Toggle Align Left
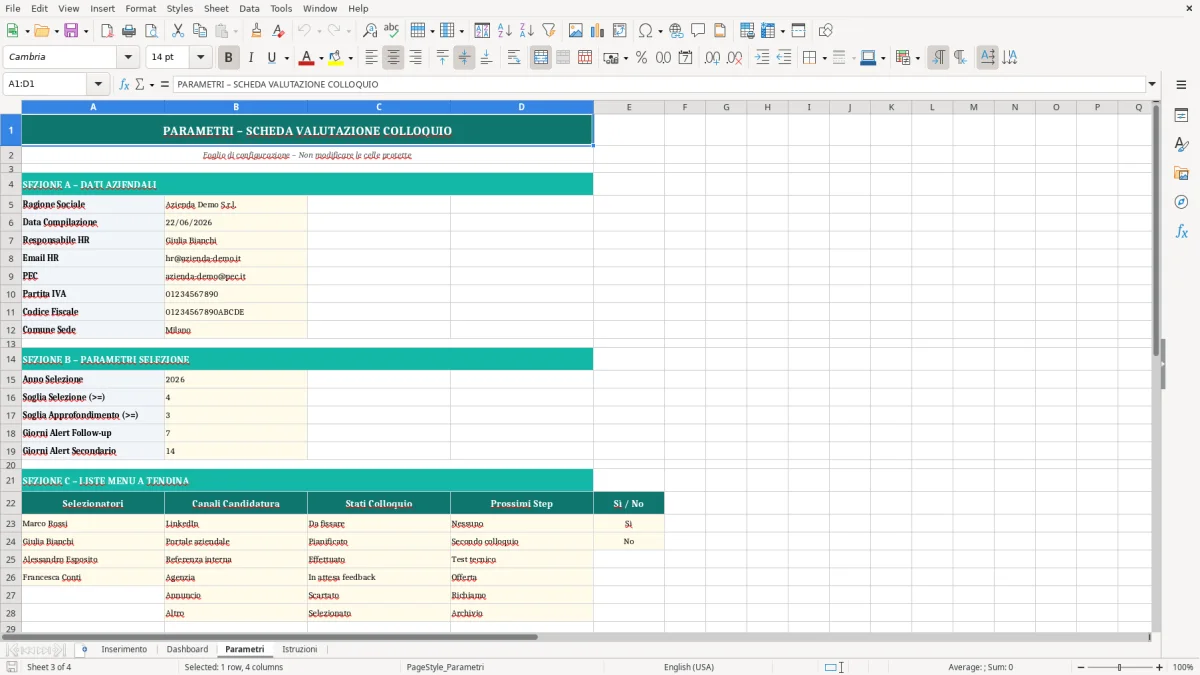This screenshot has width=1200, height=675. pos(371,58)
